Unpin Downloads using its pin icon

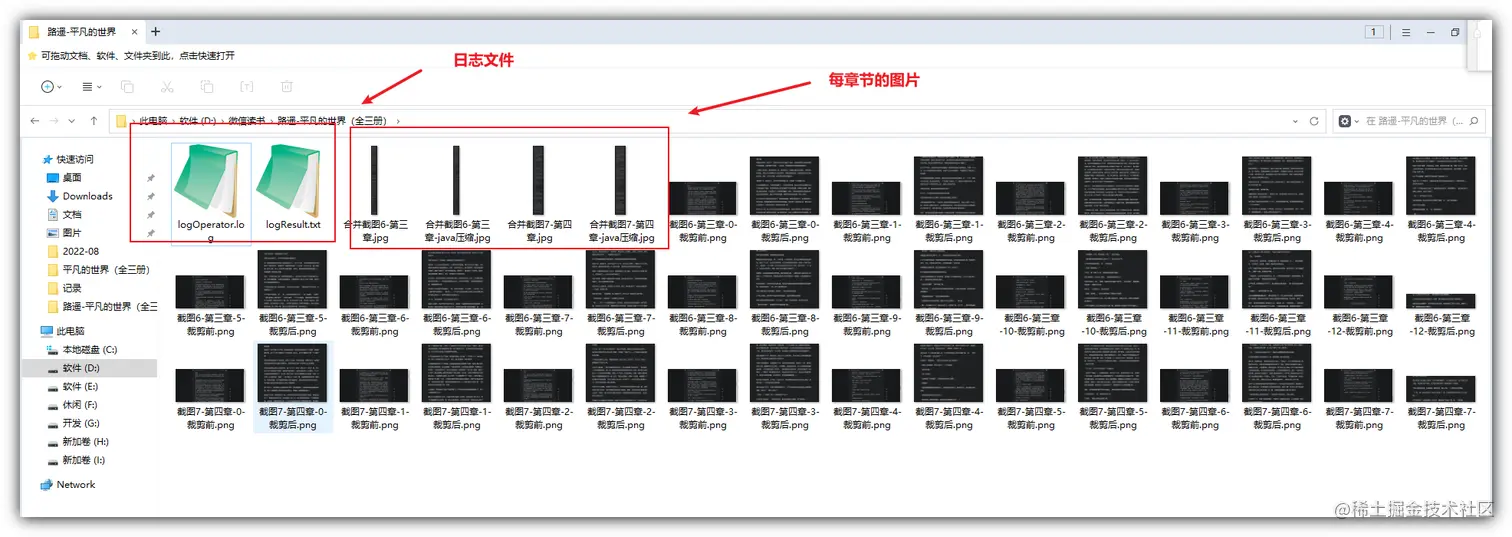[151, 196]
